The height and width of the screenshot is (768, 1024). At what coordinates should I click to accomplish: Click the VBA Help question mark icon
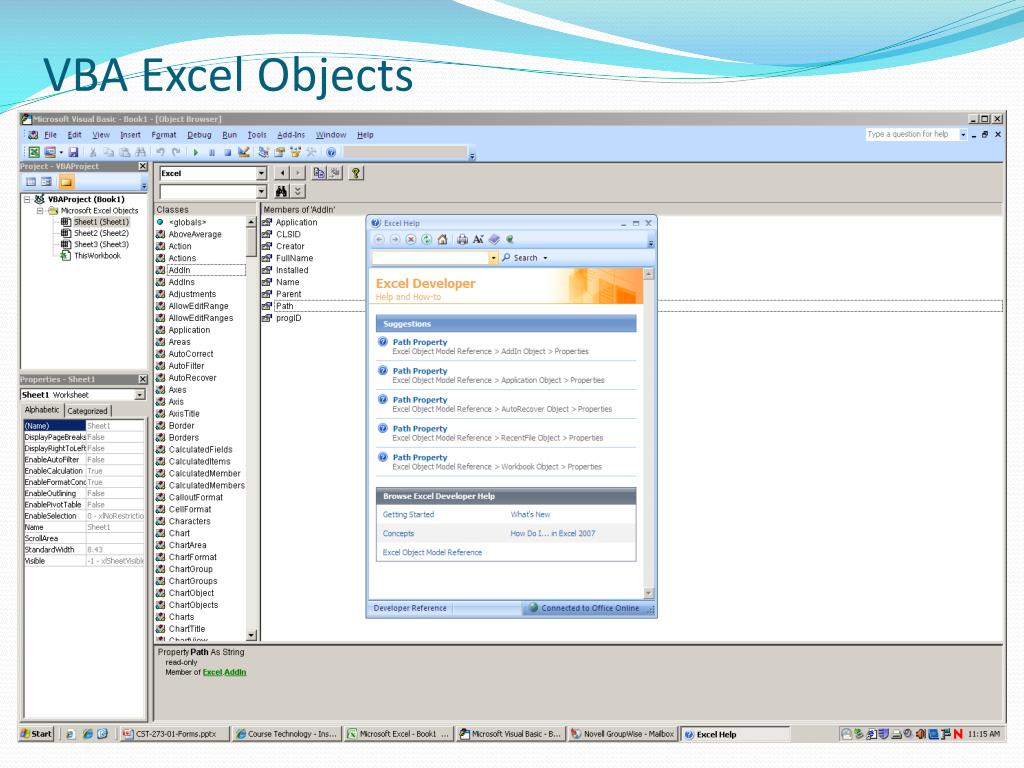tap(331, 152)
